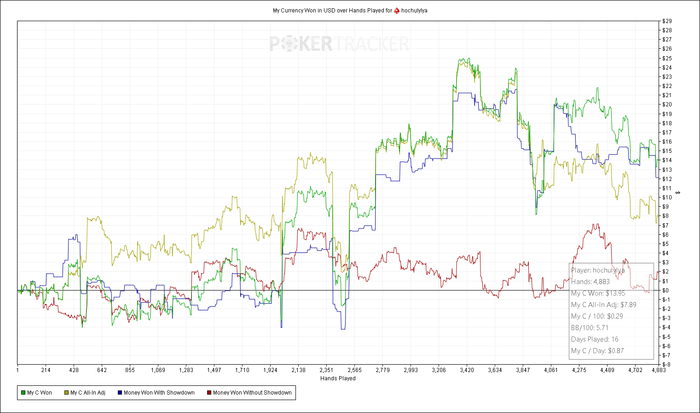Click the My C Won: $13.95 stat
The image size is (700, 413).
[x=598, y=293]
